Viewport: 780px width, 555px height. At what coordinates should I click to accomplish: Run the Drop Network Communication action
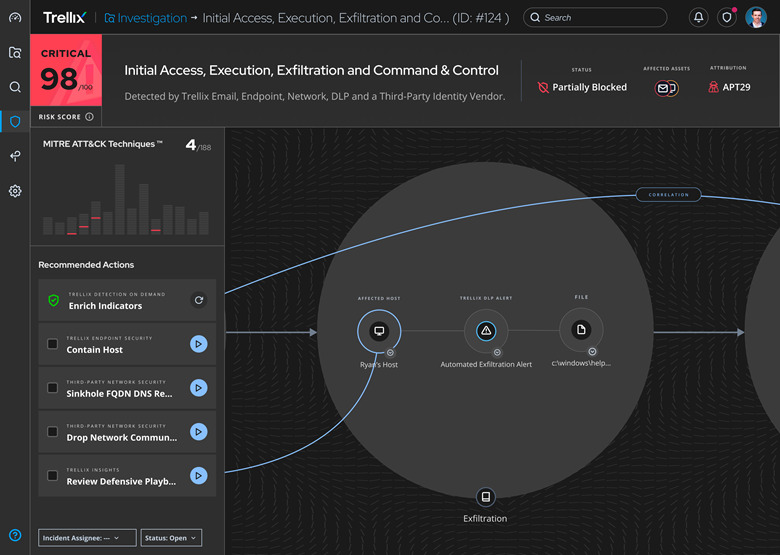198,432
